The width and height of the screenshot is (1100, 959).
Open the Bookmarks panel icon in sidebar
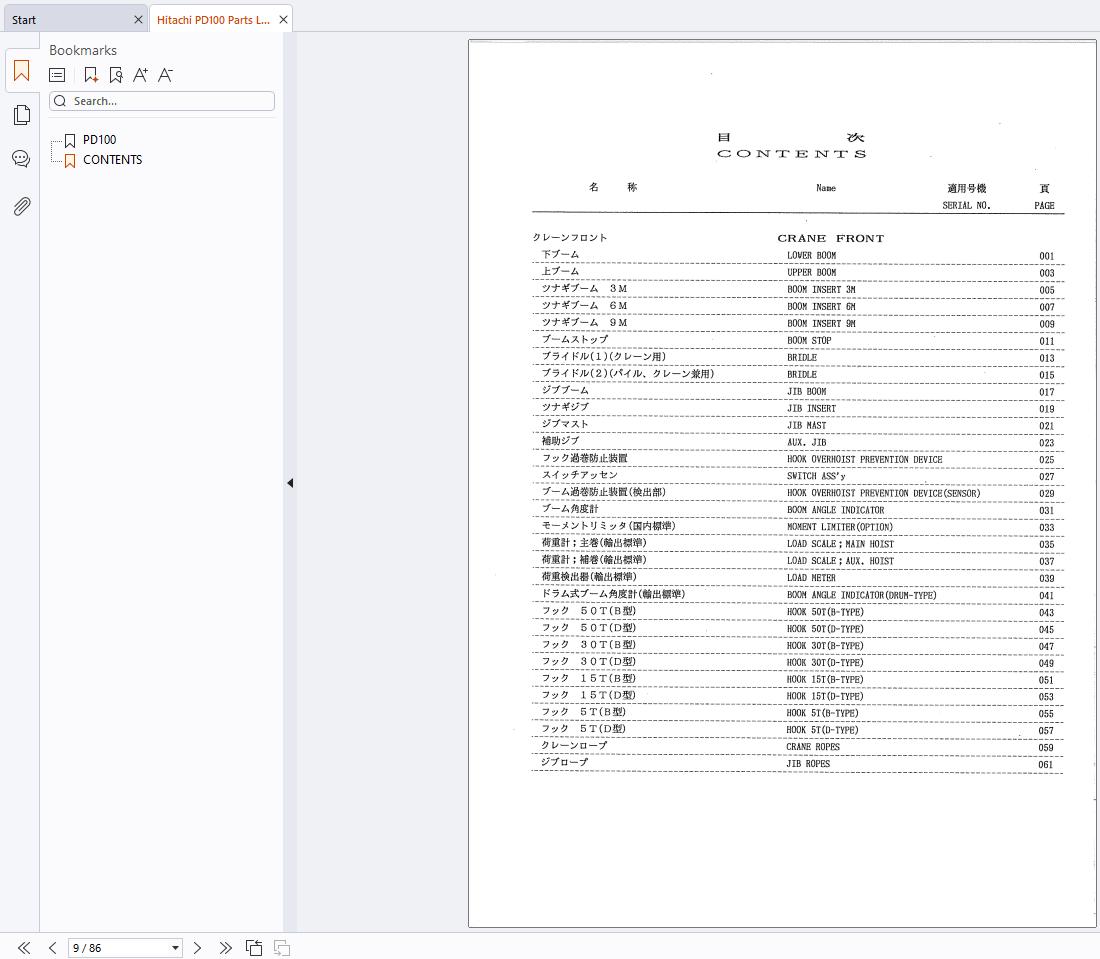22,71
